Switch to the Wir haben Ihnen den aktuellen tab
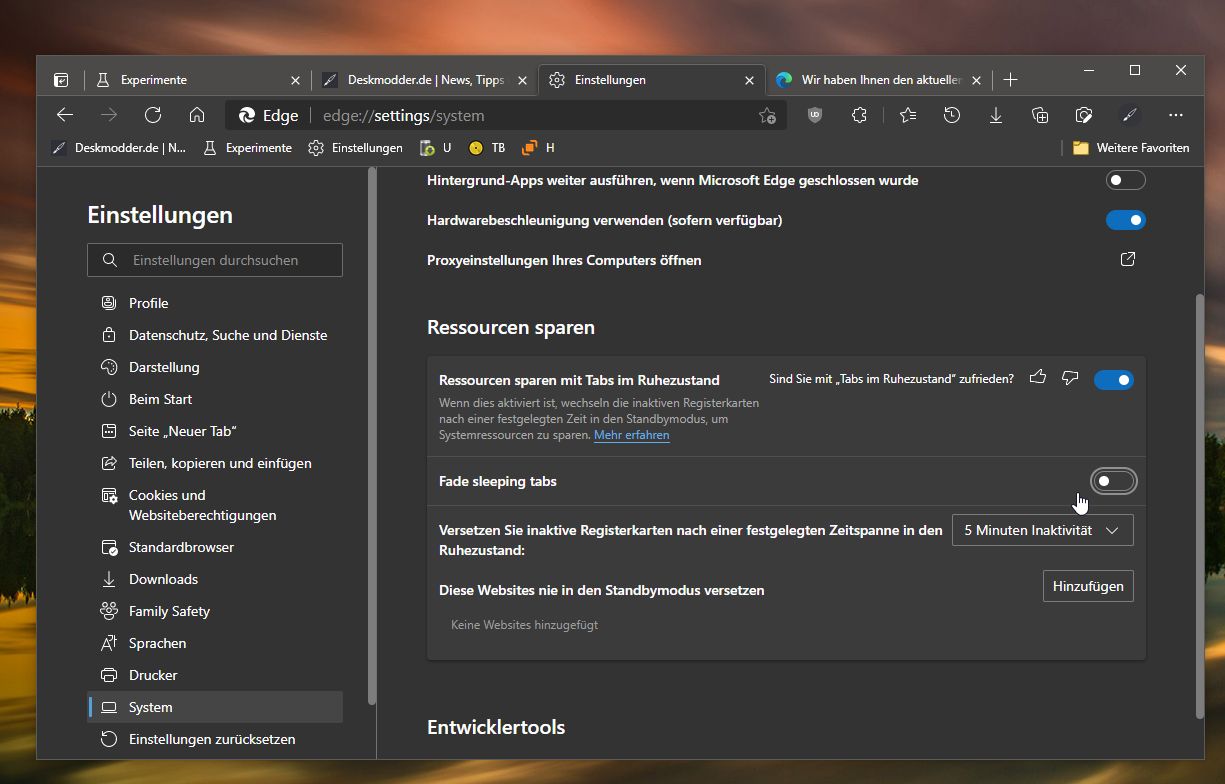Screen dimensions: 1225x784 click(879, 80)
